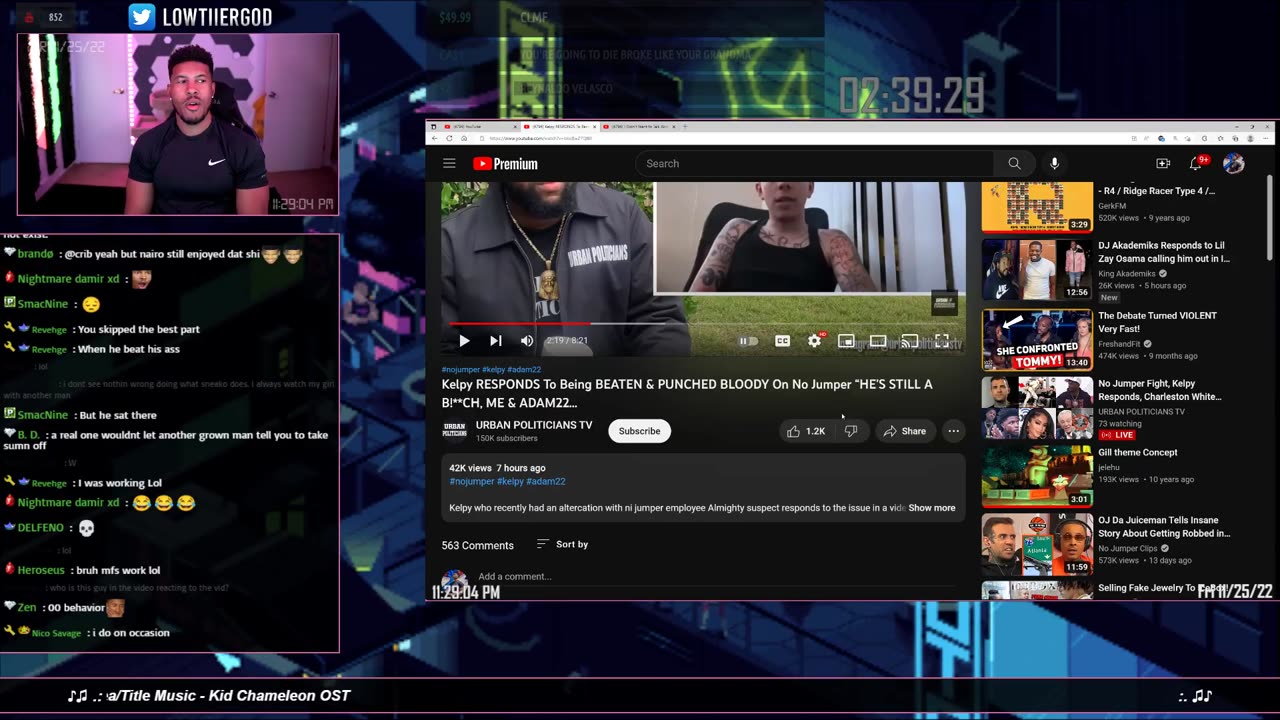The height and width of the screenshot is (720, 1280).
Task: Click the URBAN POLITICIANS channel avatar
Action: (454, 430)
